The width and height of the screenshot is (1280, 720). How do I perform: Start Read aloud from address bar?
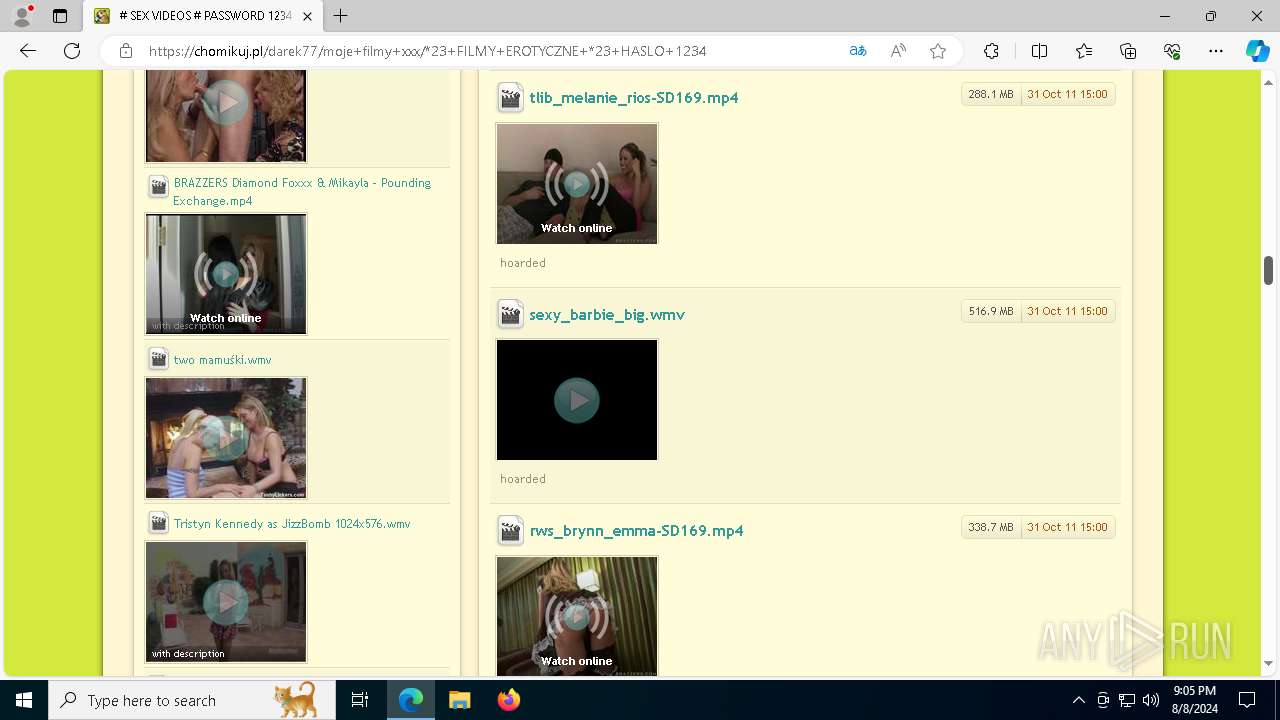click(x=898, y=51)
